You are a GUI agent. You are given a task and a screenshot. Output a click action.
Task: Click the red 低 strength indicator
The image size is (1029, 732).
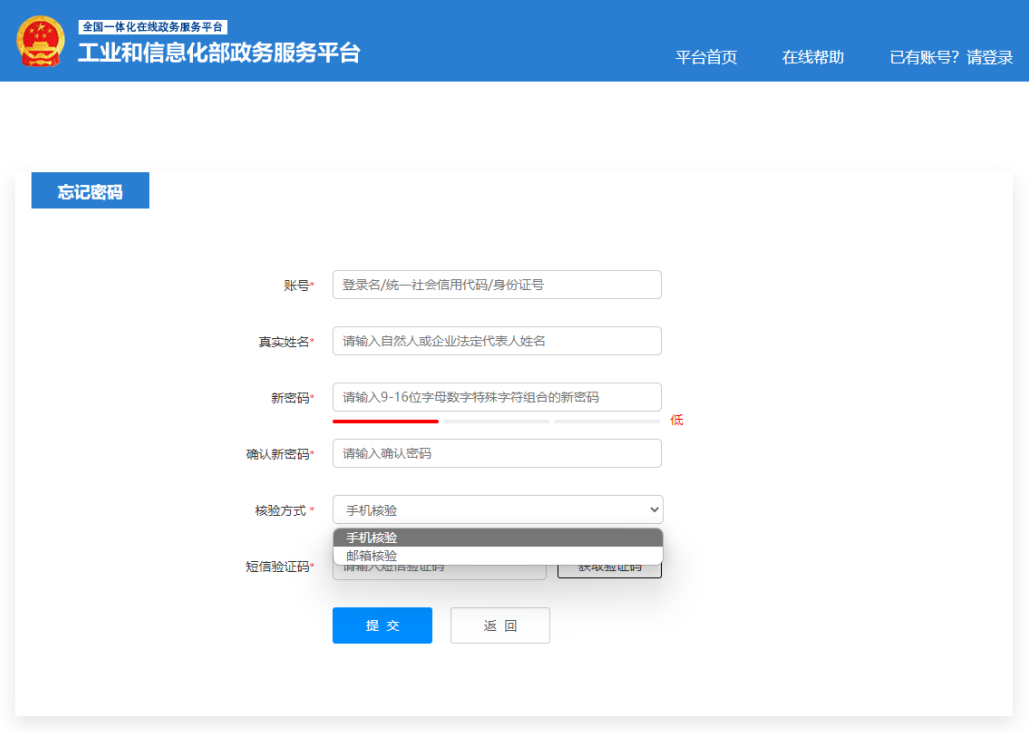pyautogui.click(x=678, y=419)
